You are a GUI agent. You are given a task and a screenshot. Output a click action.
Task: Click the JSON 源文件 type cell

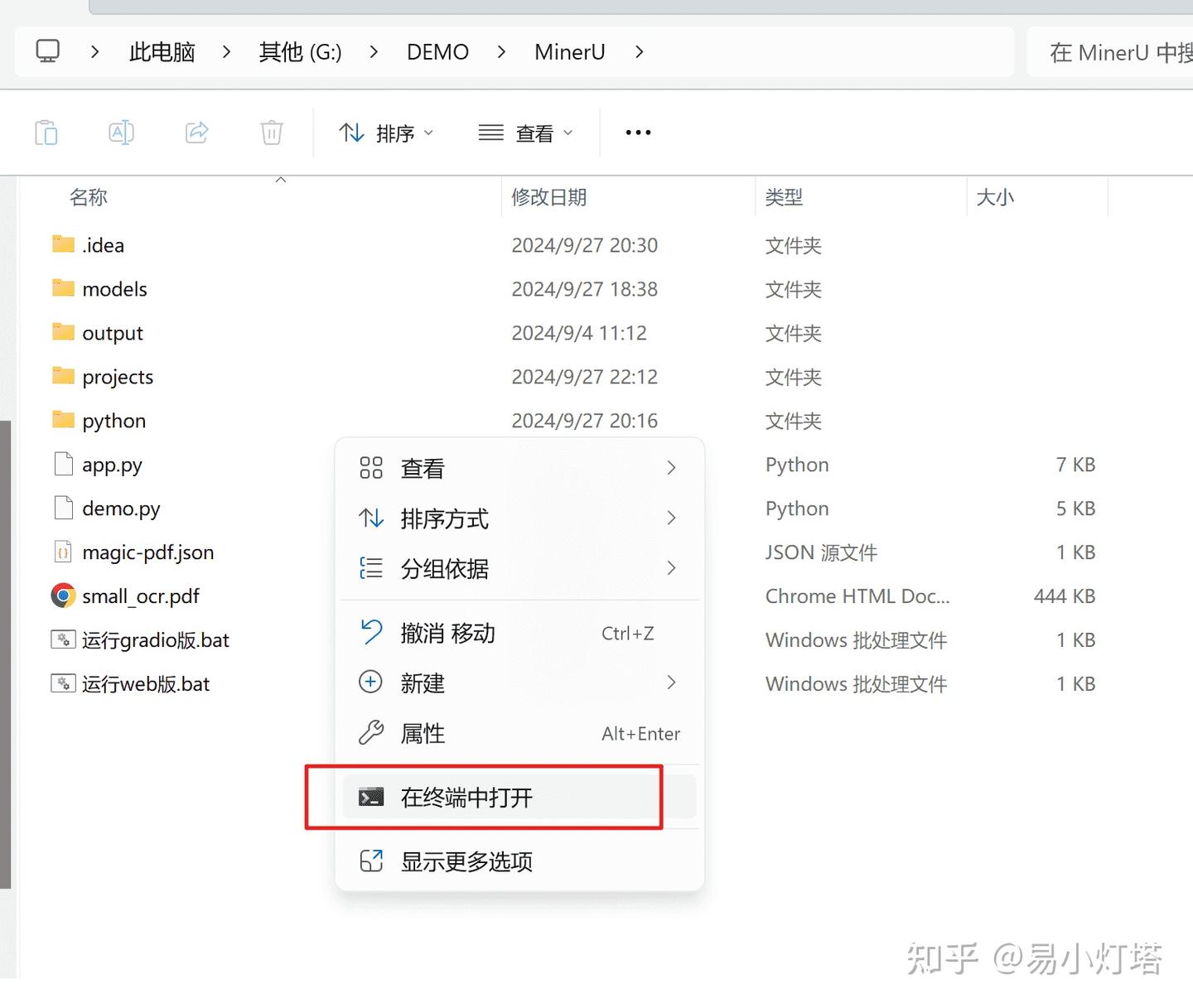[x=821, y=552]
